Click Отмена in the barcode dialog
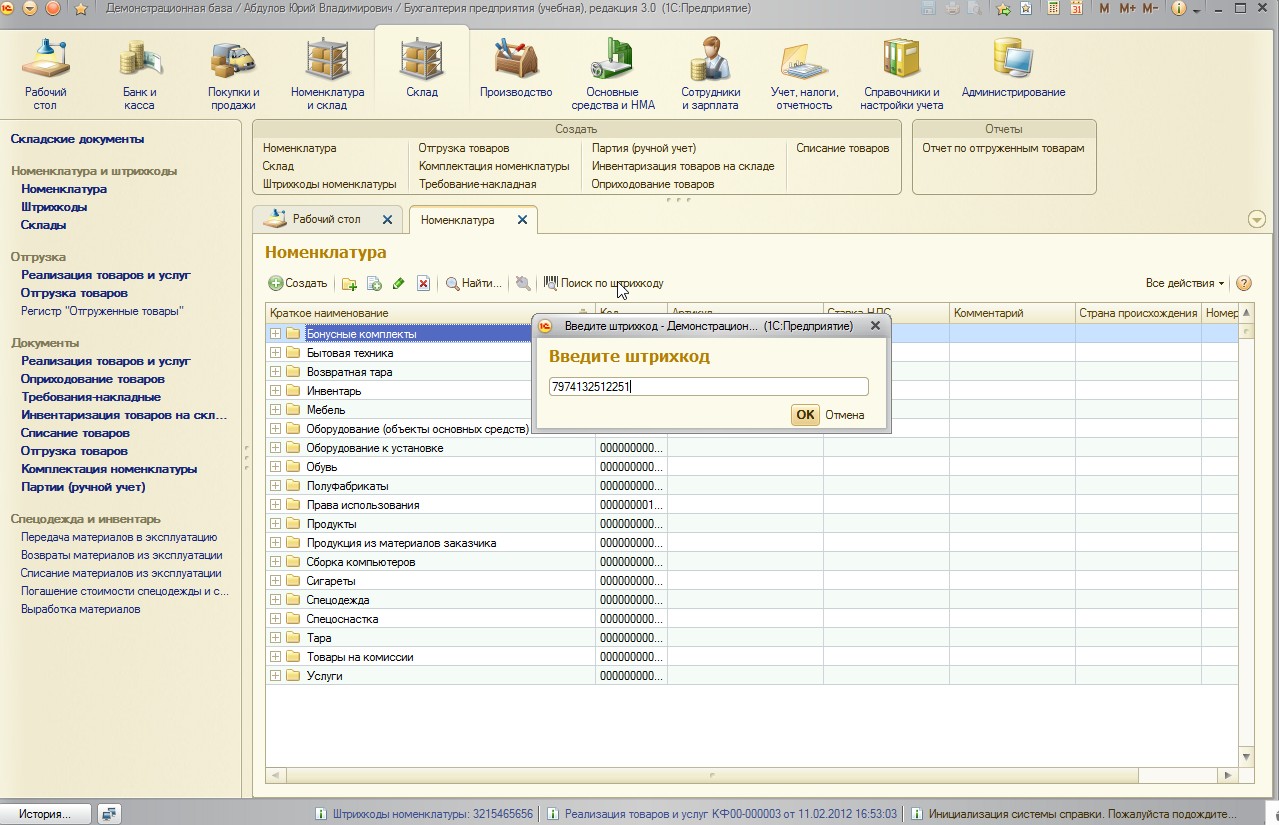Screen dimensions: 1279x825 click(x=845, y=415)
